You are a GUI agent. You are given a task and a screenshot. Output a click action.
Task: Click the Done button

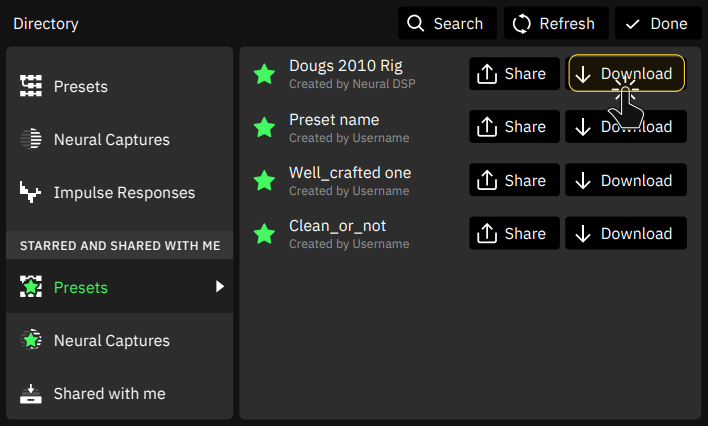(658, 23)
